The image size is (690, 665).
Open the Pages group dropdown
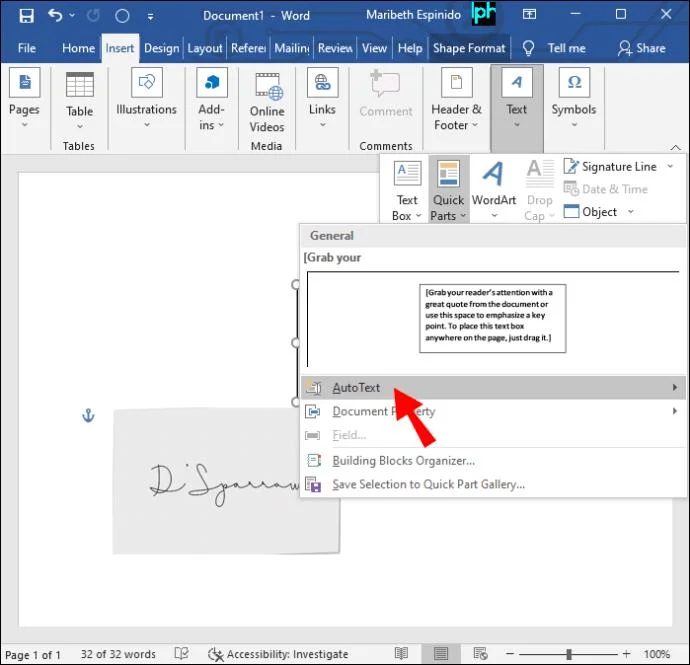24,99
